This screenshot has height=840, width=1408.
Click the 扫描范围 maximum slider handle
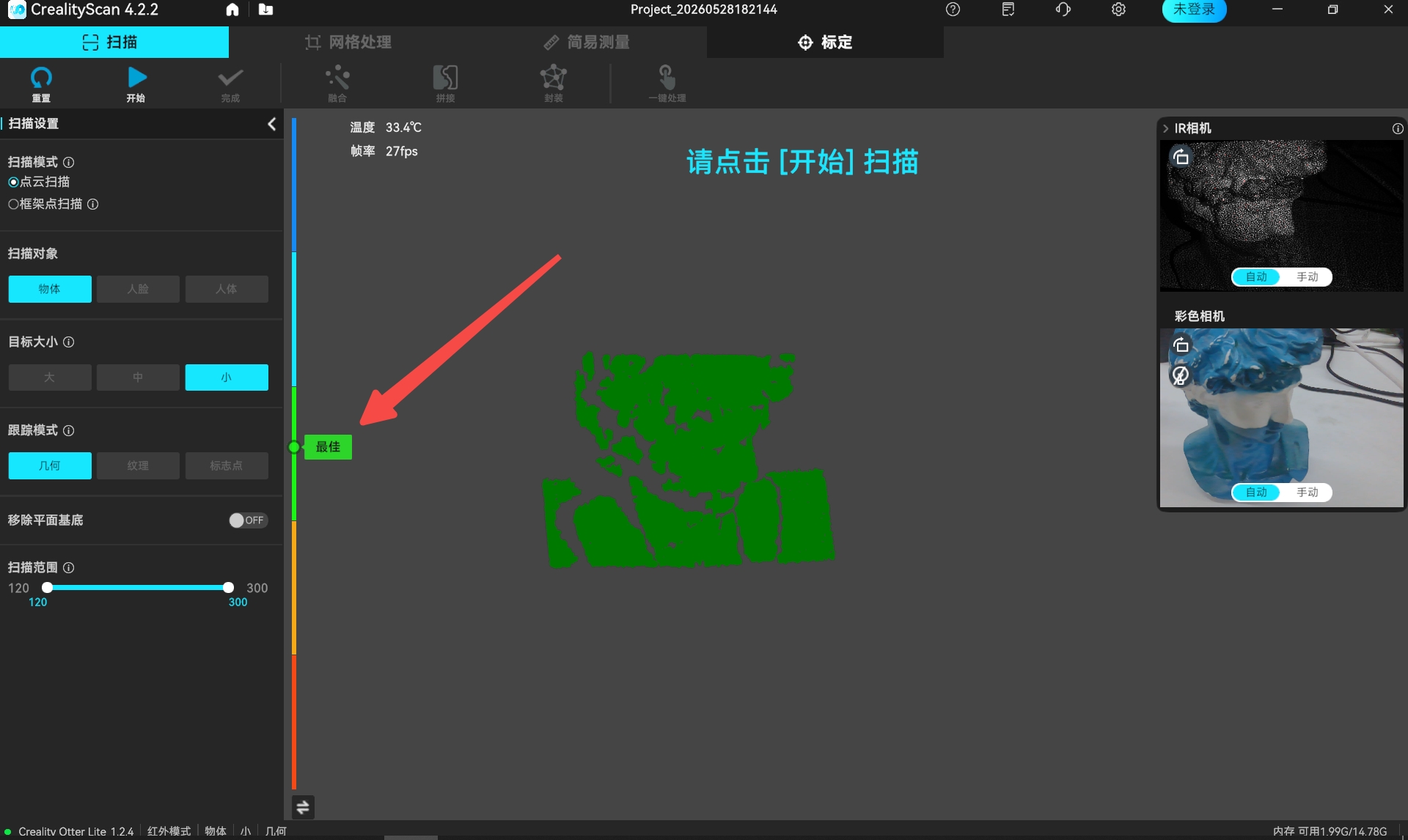228,587
